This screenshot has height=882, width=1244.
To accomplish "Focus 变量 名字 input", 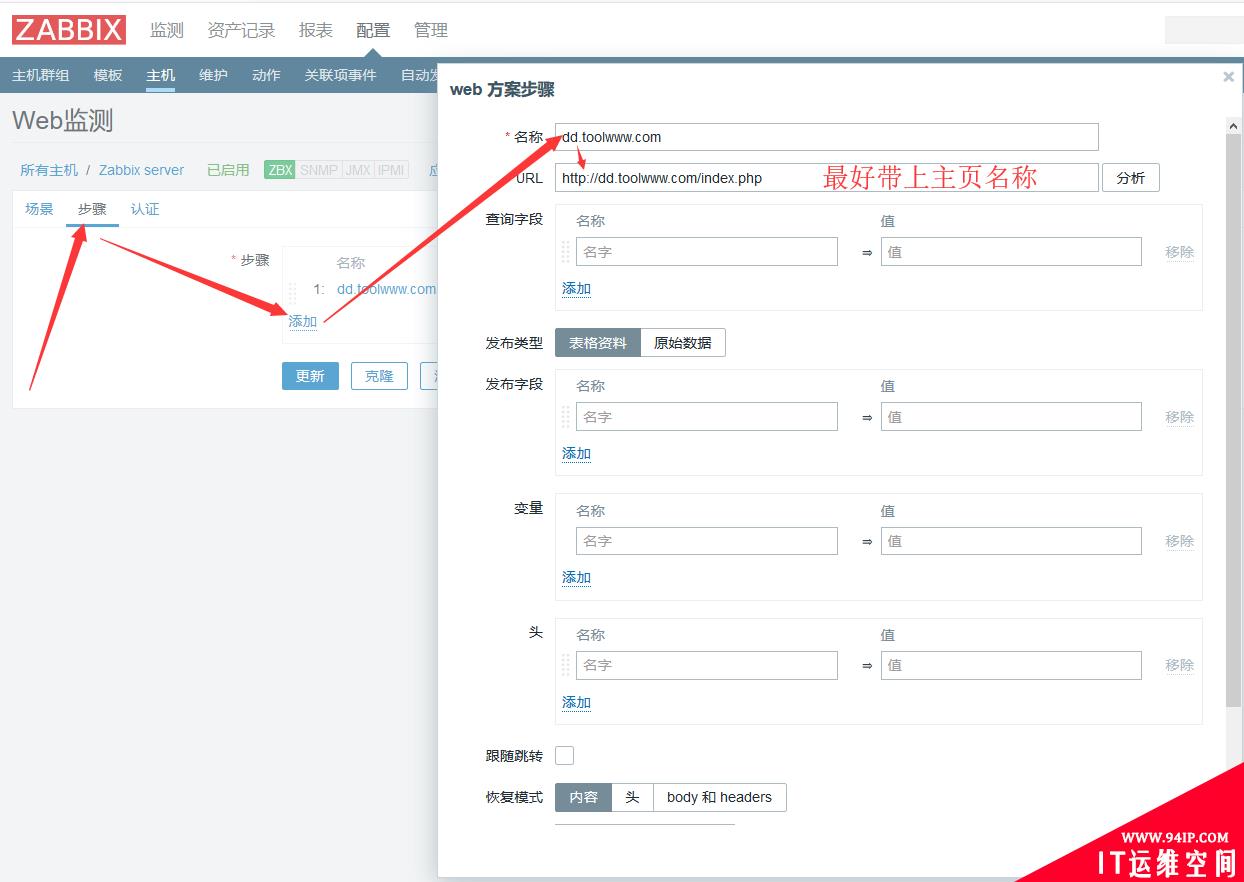I will coord(707,541).
